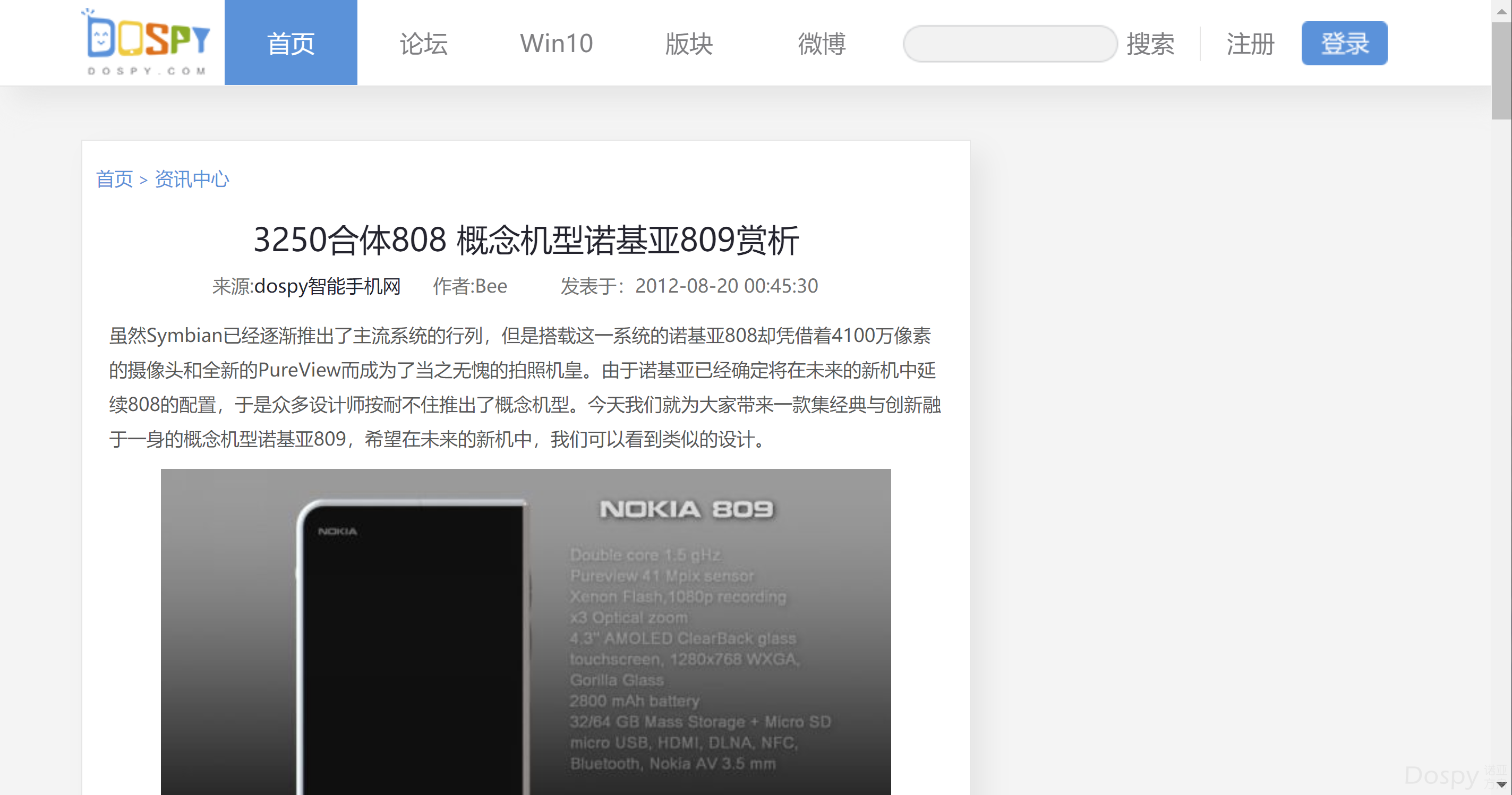This screenshot has width=1512, height=795.
Task: Follow the 资讯中心 breadcrumb link
Action: click(x=192, y=179)
